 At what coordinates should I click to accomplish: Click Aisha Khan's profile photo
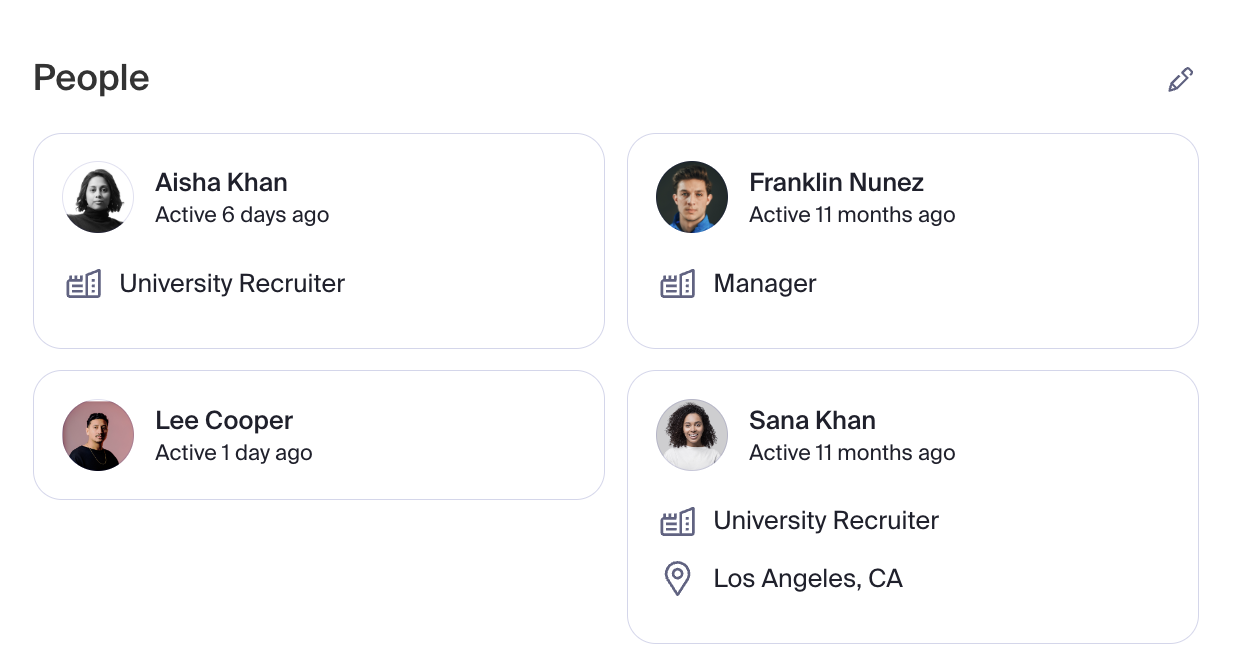point(98,197)
